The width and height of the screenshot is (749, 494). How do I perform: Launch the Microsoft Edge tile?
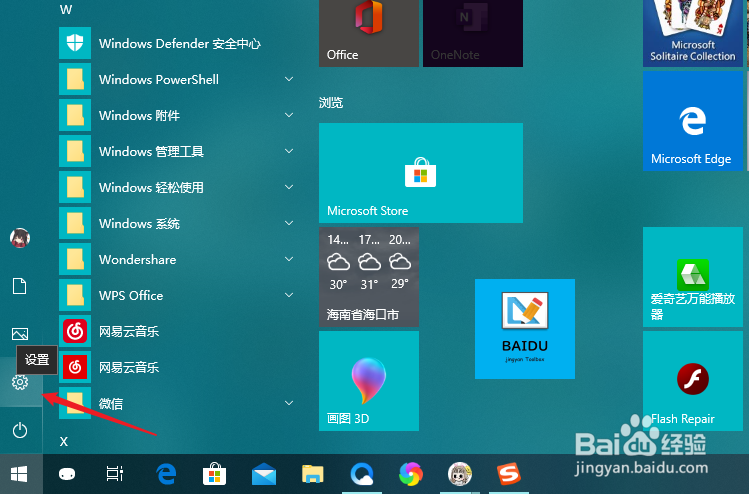(693, 121)
